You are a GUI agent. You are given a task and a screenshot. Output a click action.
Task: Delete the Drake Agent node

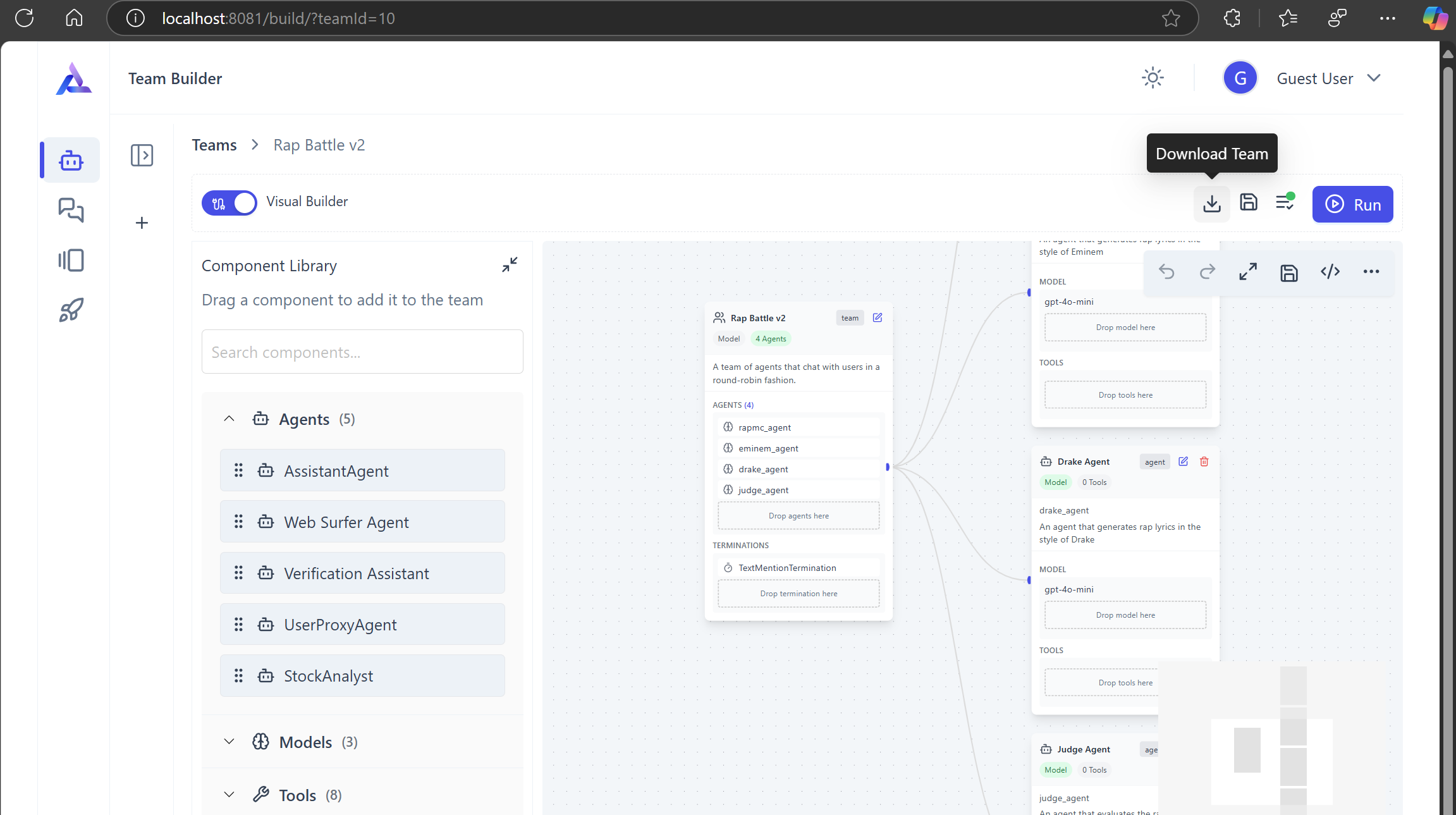[x=1204, y=462]
